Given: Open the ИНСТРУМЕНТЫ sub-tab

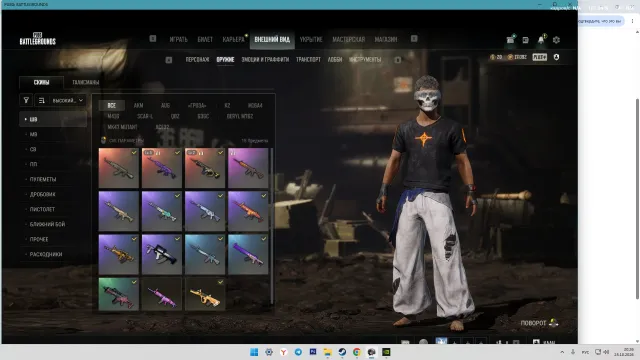Looking at the screenshot, I should (x=365, y=60).
